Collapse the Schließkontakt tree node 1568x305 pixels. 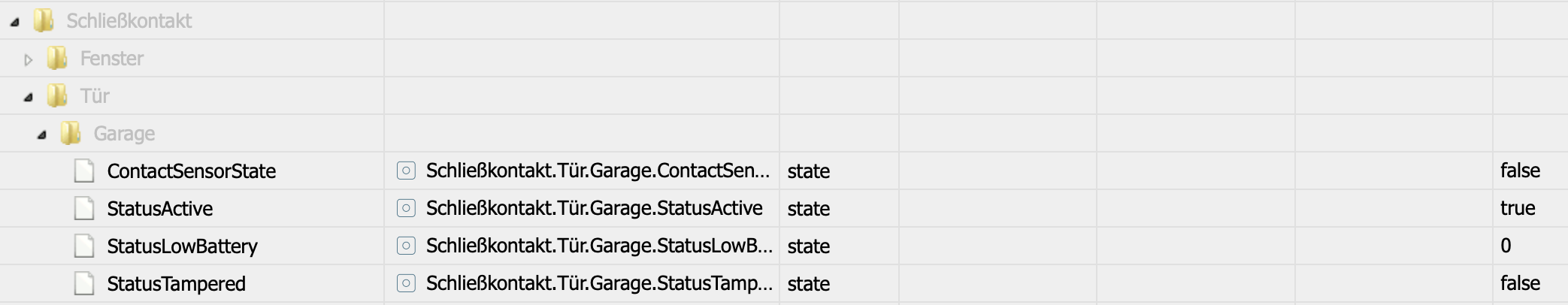(x=15, y=22)
